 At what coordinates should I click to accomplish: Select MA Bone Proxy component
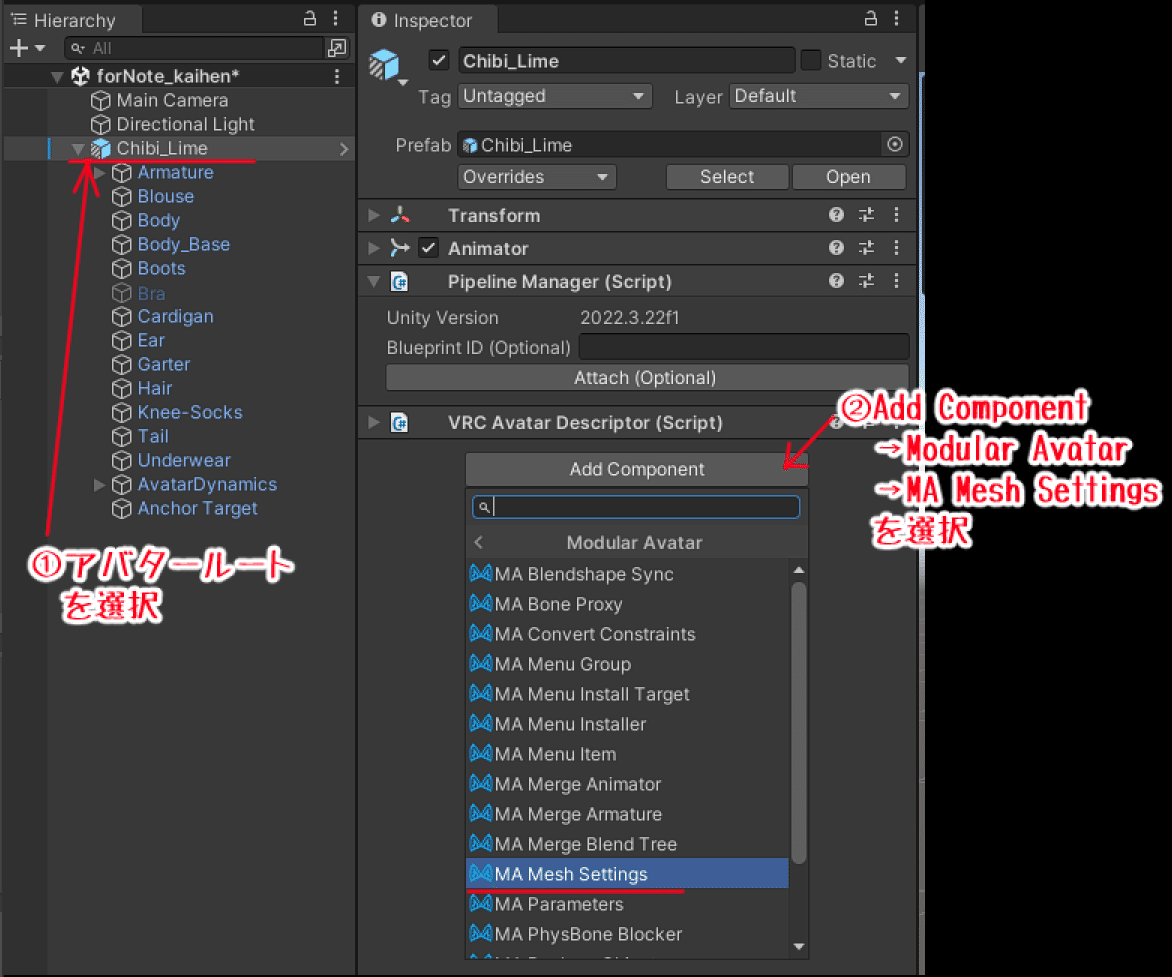627,604
